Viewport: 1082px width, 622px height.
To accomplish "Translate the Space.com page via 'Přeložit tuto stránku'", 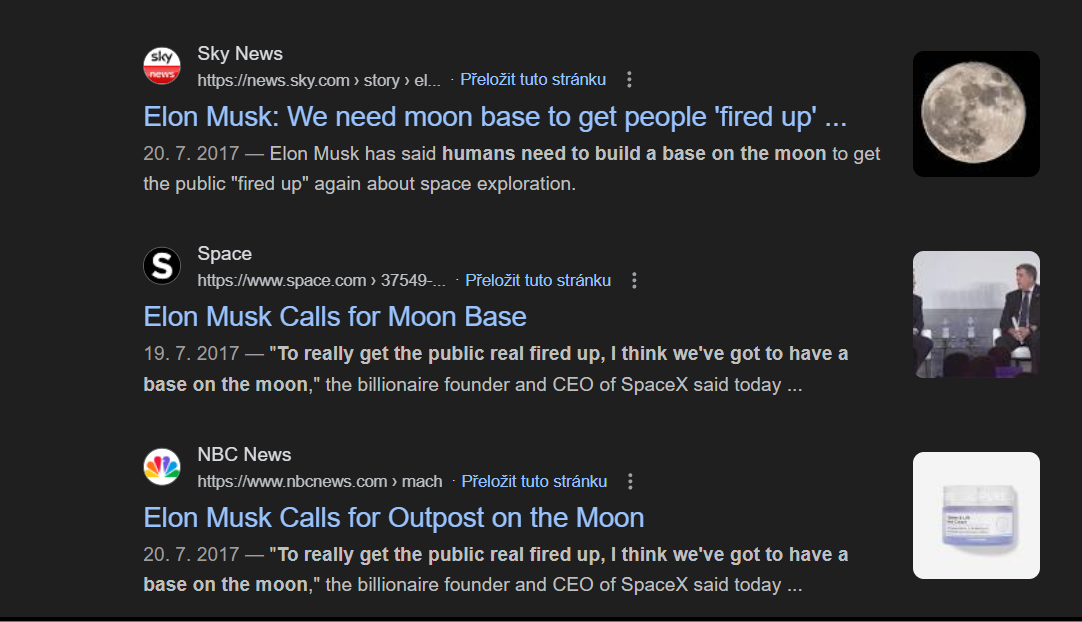I will [x=538, y=281].
